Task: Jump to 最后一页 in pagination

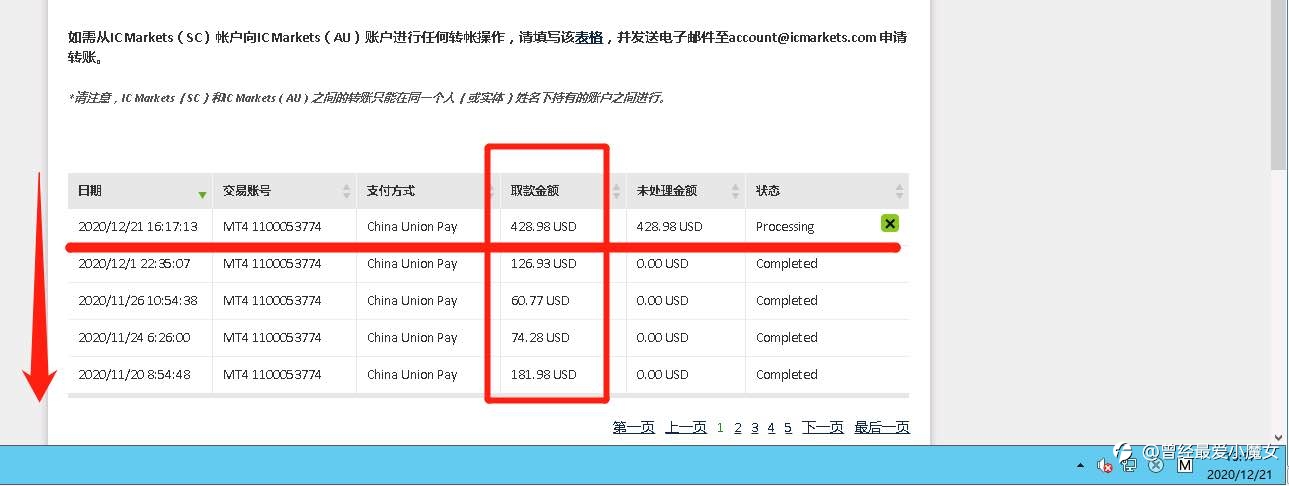Action: coord(882,427)
